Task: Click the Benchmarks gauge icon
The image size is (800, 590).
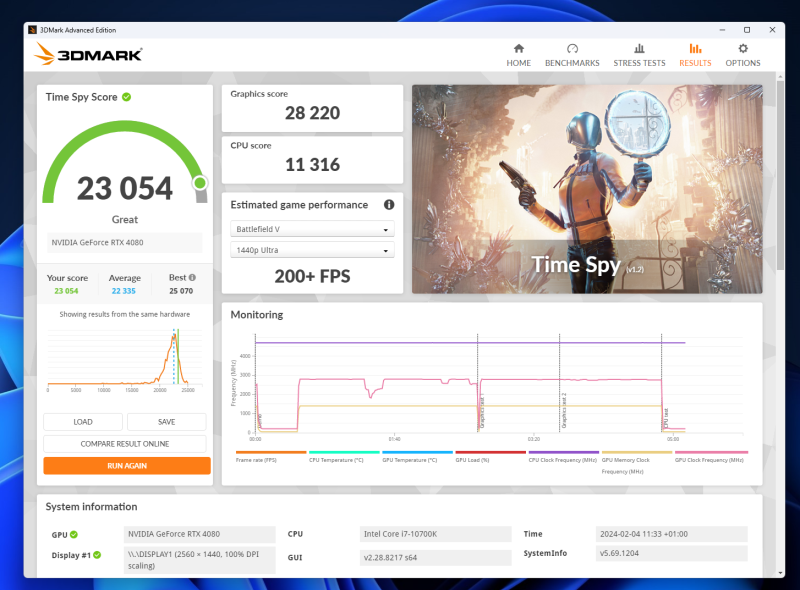Action: pos(572,48)
